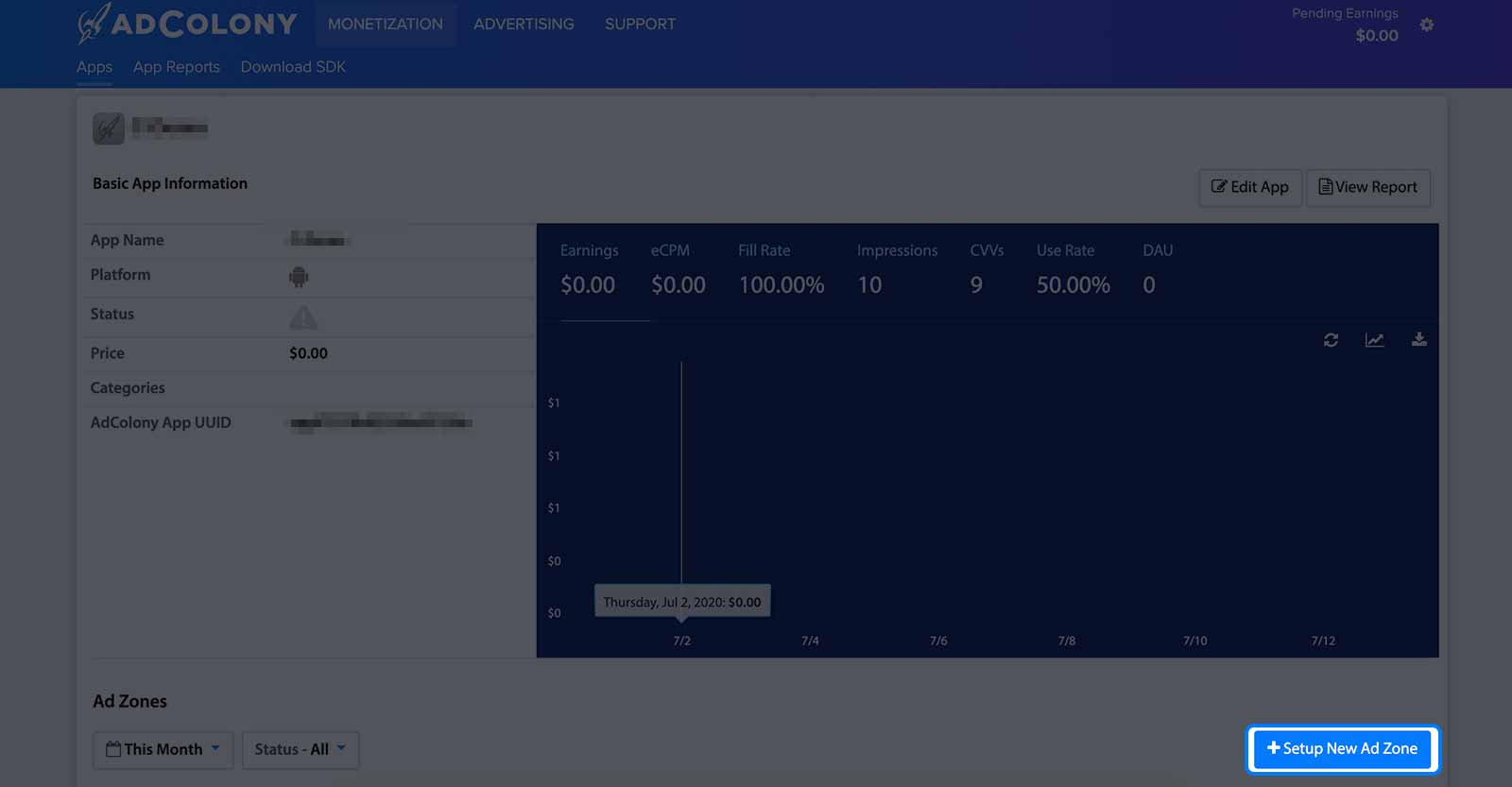The image size is (1512, 787).
Task: Open the App Reports tab
Action: (x=177, y=67)
